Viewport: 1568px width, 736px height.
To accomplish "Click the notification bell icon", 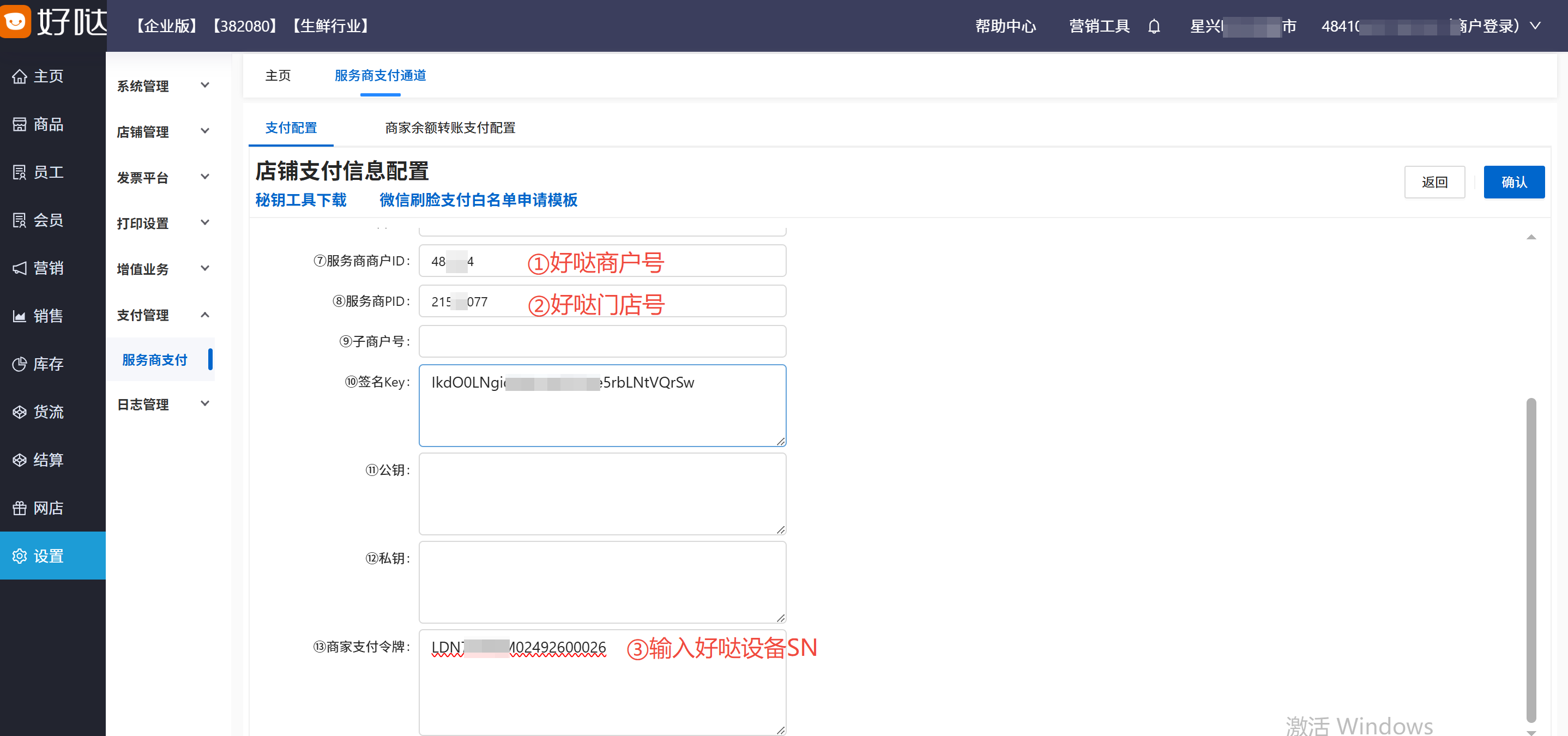I will (1154, 27).
